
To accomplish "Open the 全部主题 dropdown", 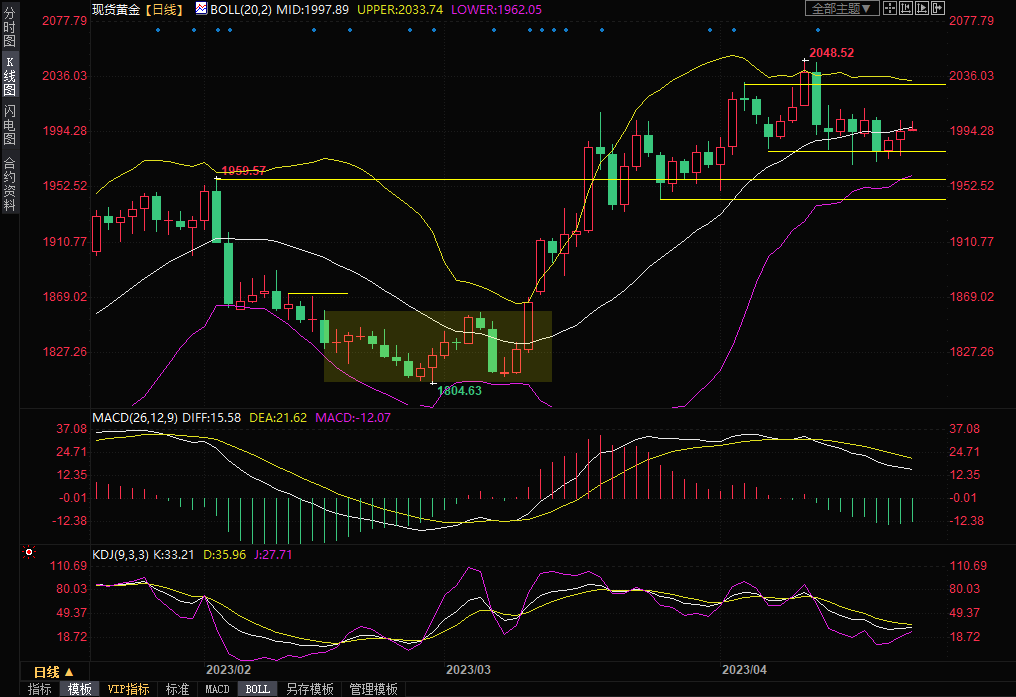I will point(842,8).
